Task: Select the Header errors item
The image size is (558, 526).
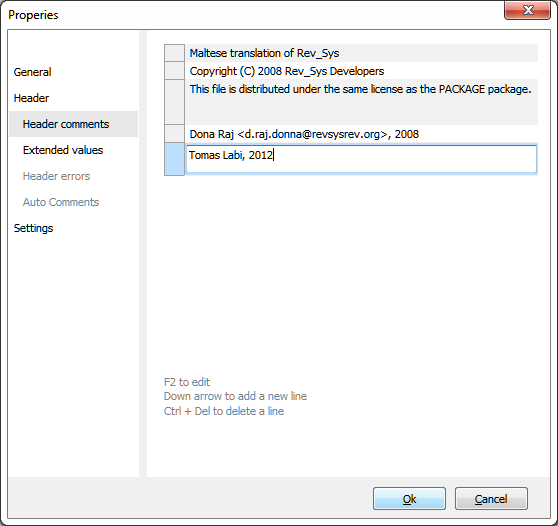Action: (56, 176)
